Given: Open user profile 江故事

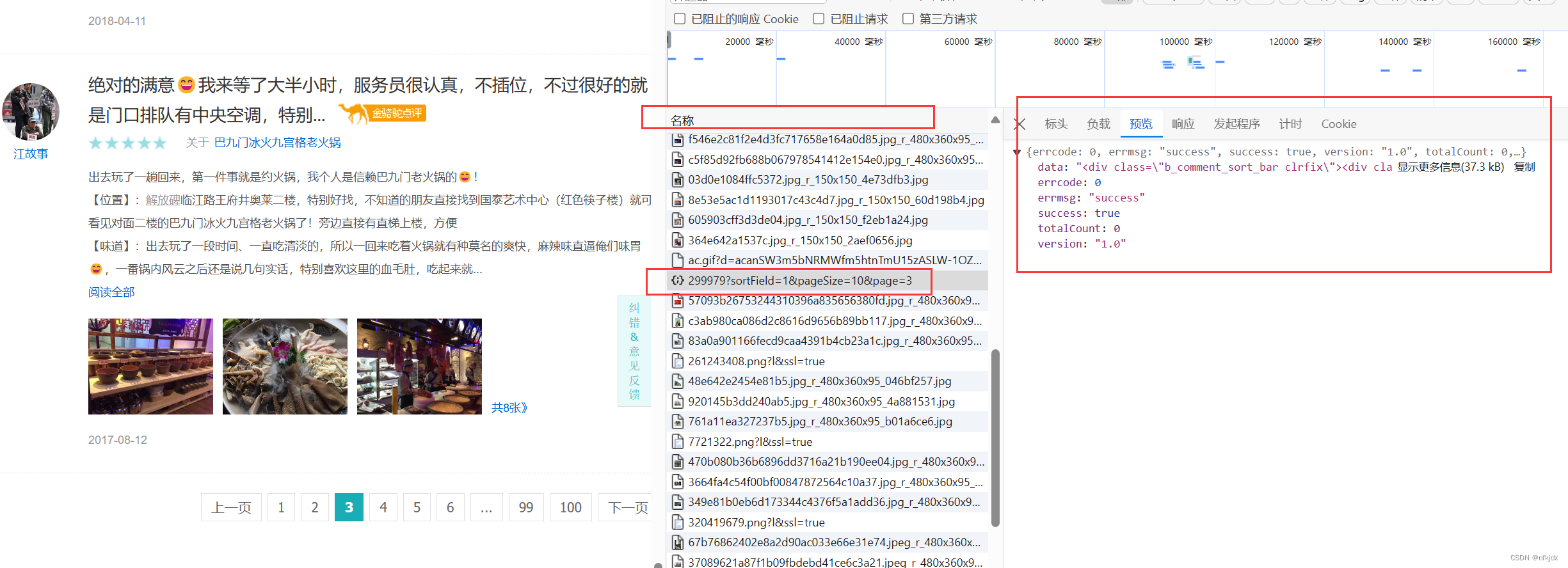Looking at the screenshot, I should (31, 154).
